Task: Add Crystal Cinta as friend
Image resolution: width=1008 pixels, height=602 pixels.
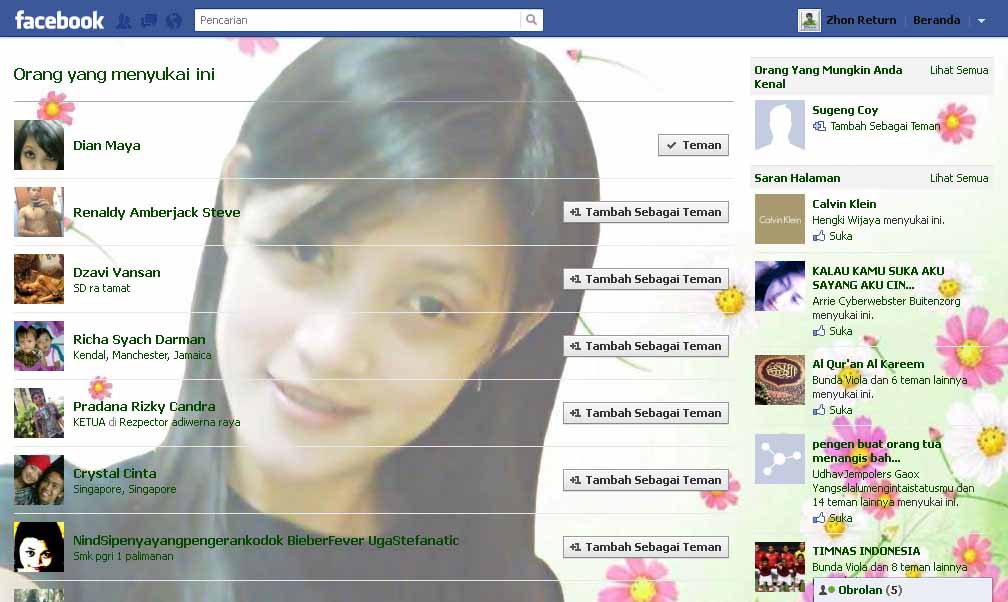Action: [x=646, y=480]
